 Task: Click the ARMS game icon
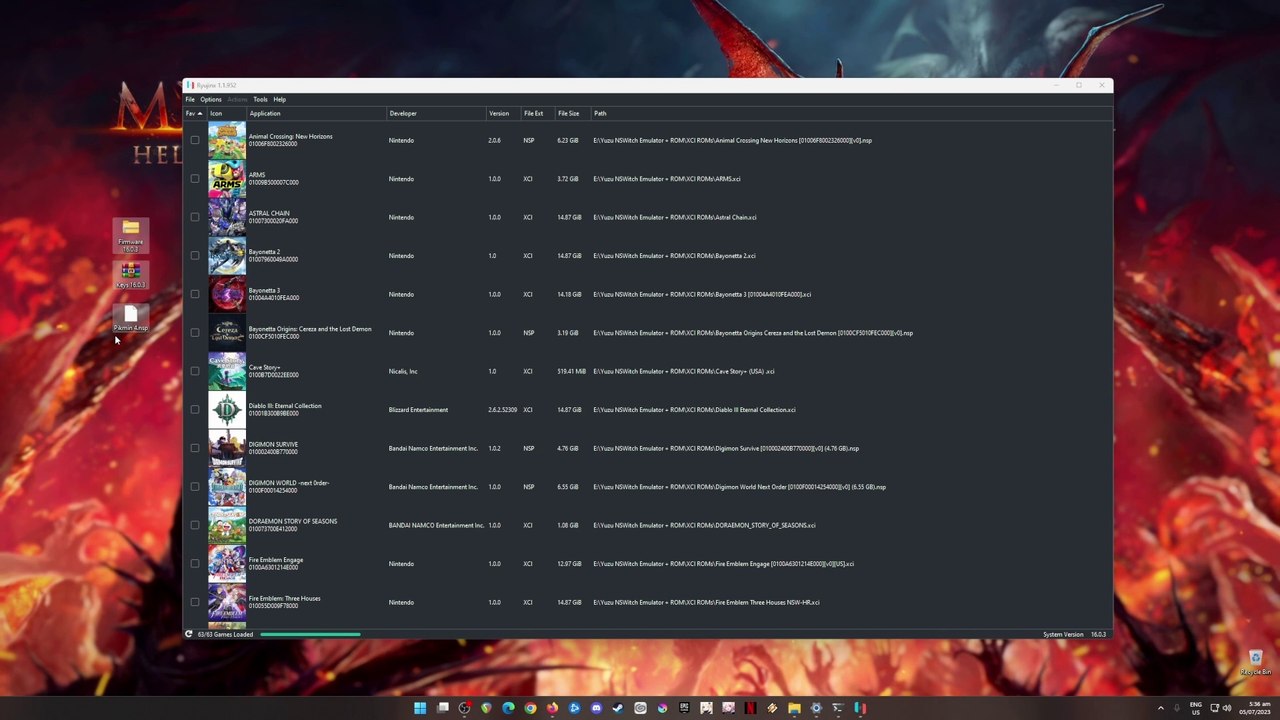(227, 179)
